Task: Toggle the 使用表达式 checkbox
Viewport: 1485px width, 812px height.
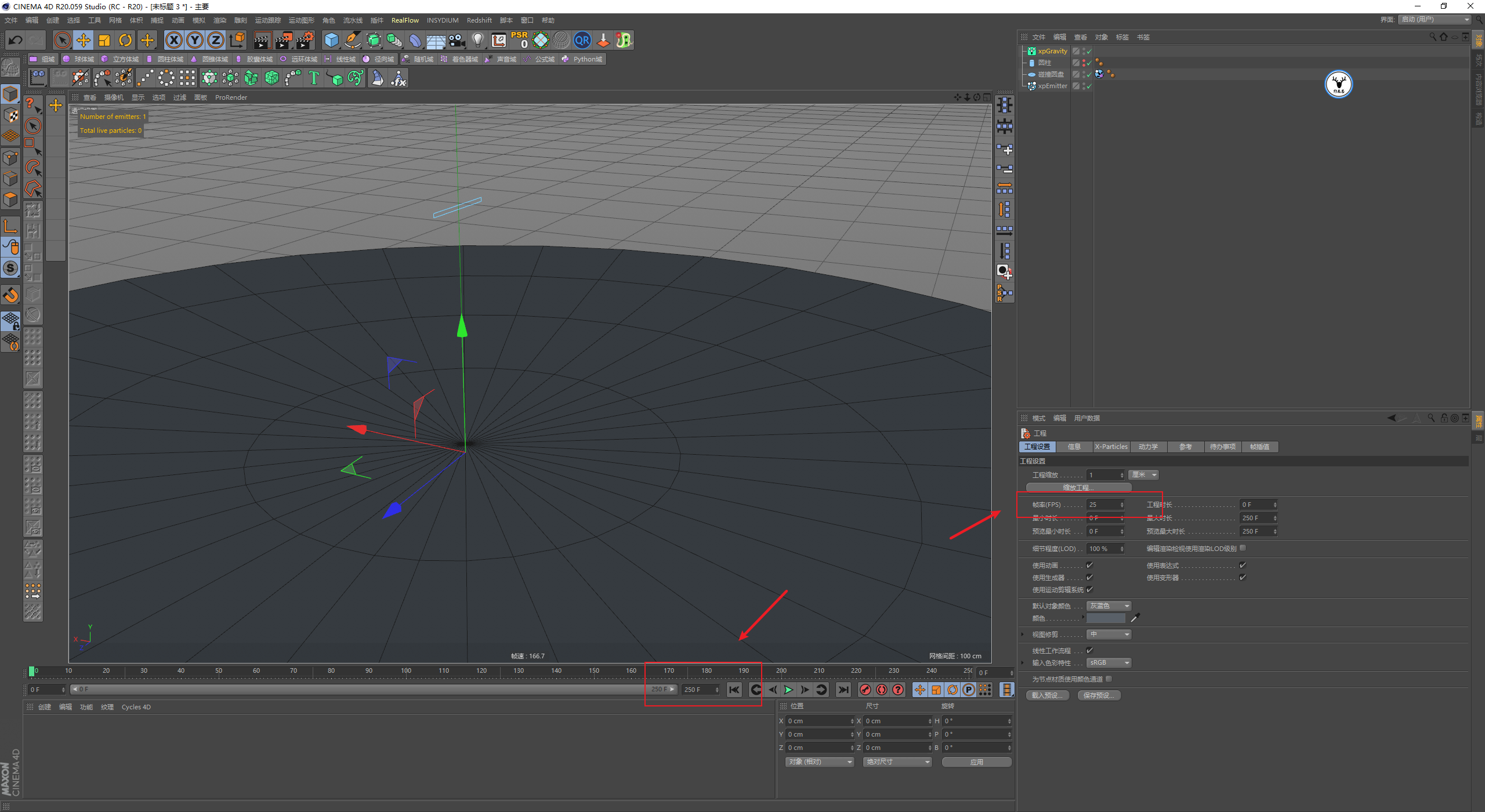Action: (1243, 565)
